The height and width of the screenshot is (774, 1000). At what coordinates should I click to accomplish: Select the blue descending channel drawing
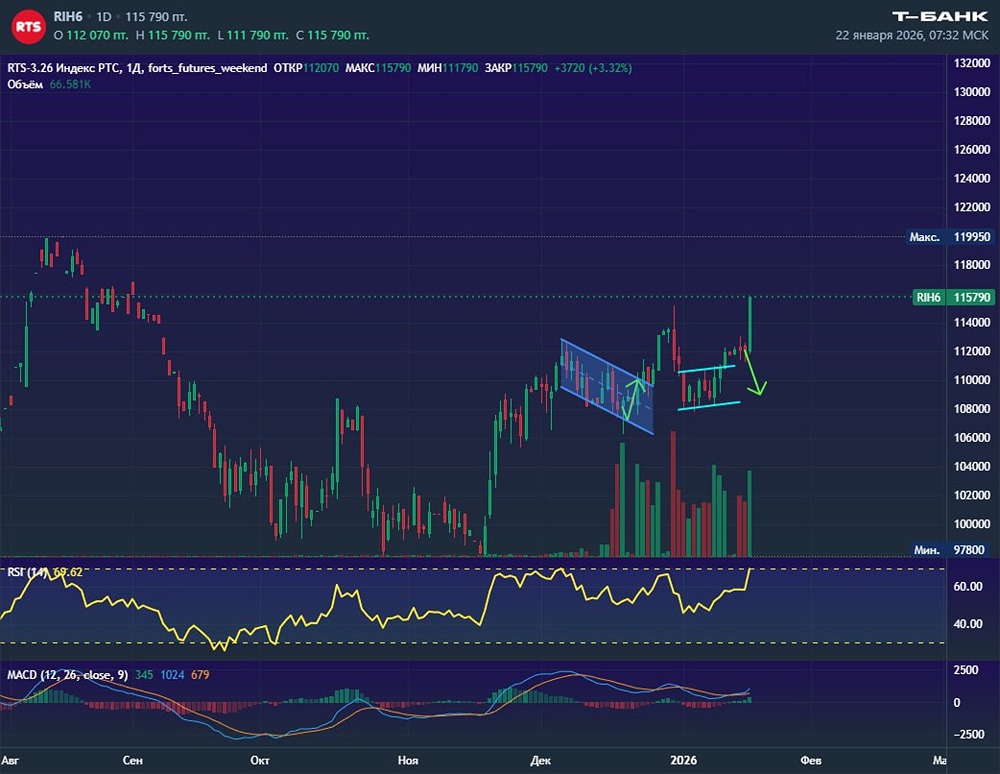[607, 386]
